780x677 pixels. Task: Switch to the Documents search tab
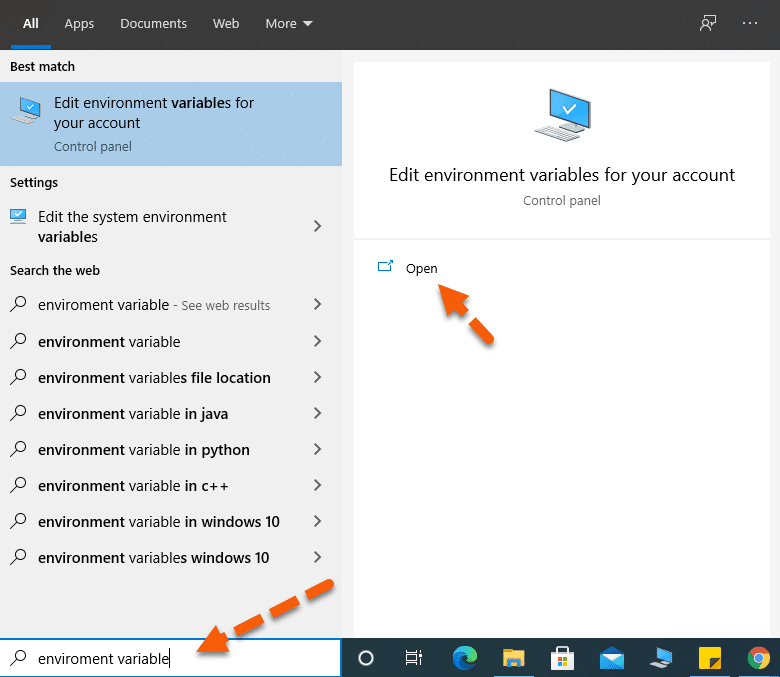coord(153,23)
